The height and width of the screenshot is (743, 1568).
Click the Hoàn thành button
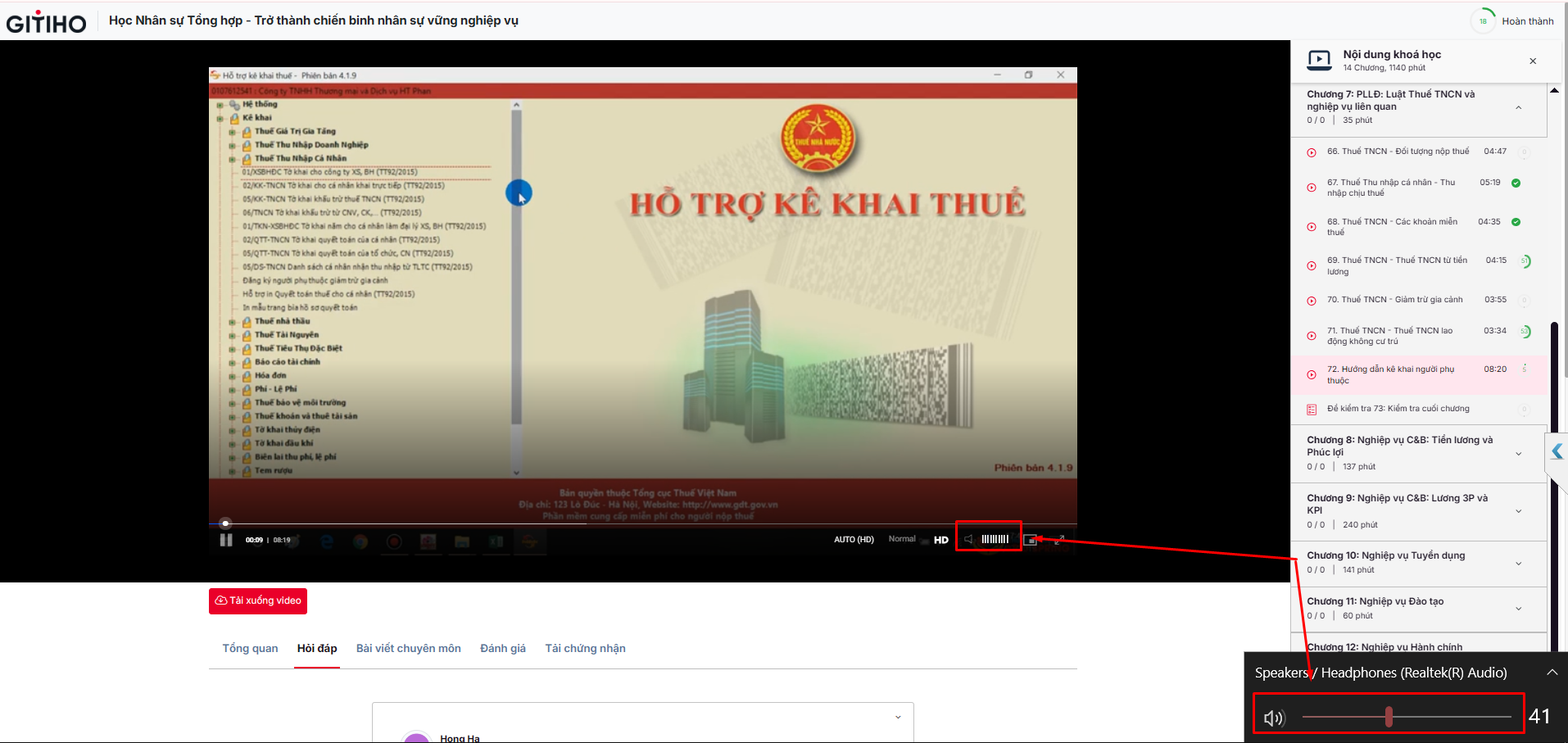pos(1527,21)
